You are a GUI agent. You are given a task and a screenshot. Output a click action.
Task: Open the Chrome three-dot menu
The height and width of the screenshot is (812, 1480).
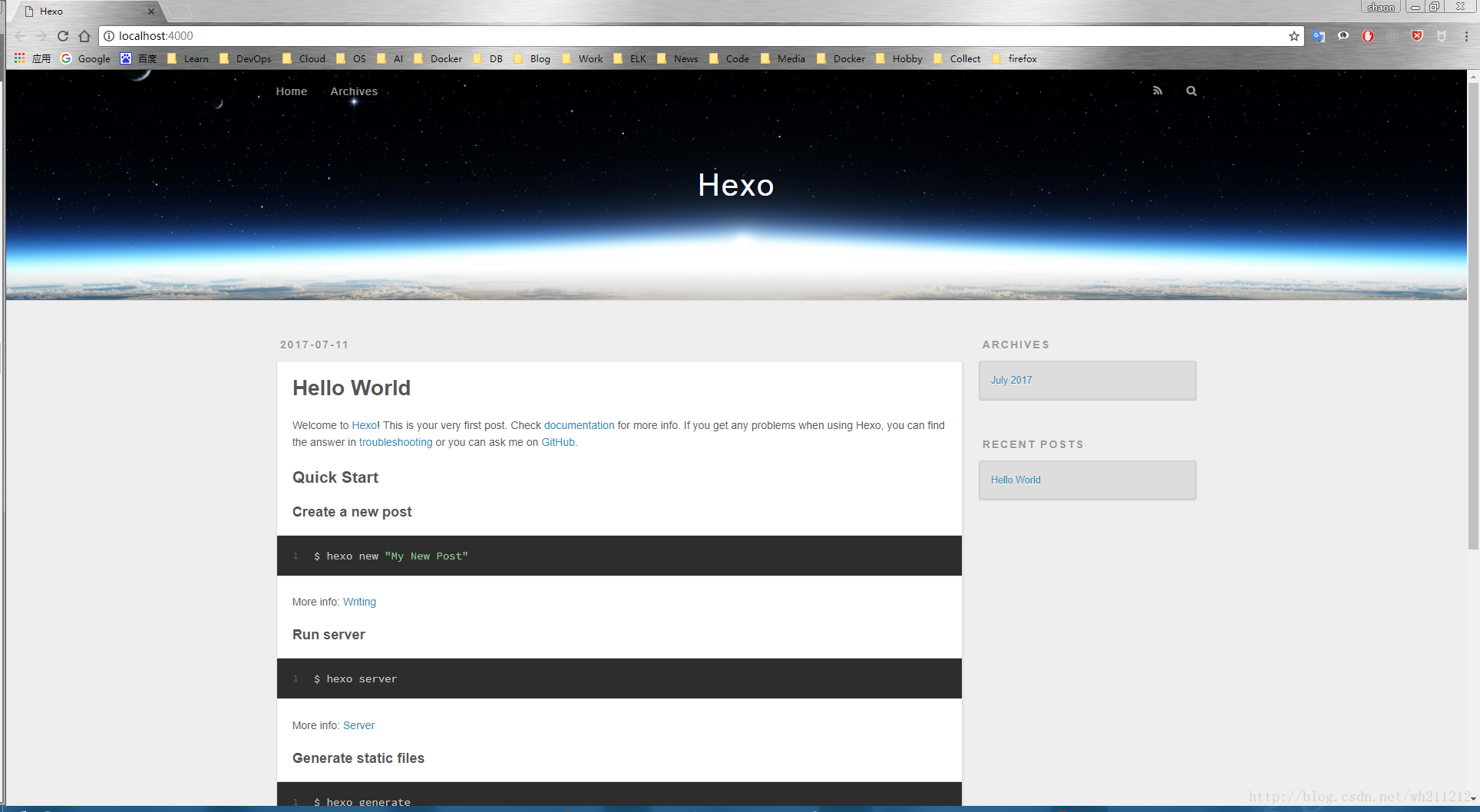1466,36
